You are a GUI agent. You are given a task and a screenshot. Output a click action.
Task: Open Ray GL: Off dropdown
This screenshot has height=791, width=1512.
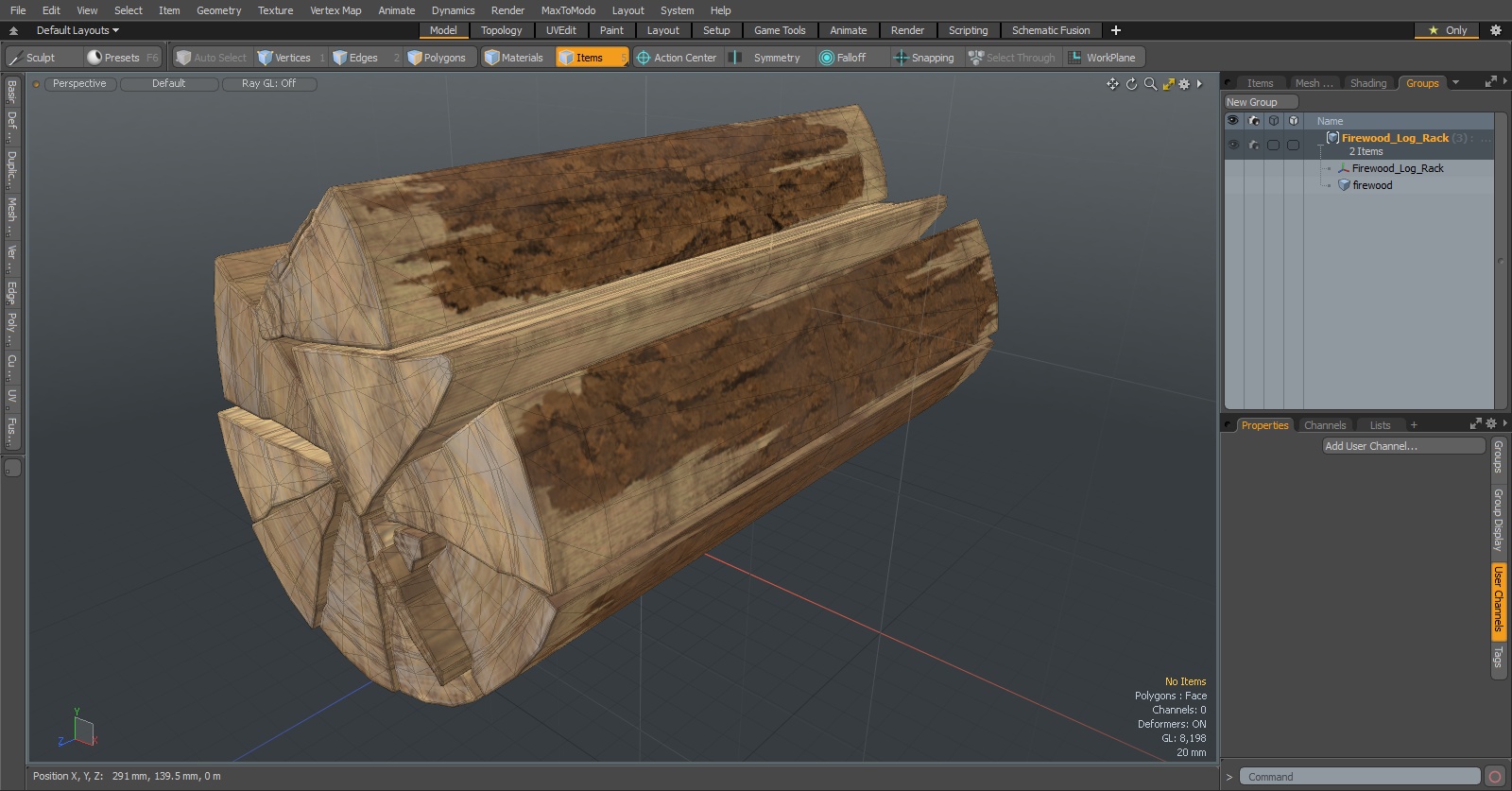pos(268,84)
